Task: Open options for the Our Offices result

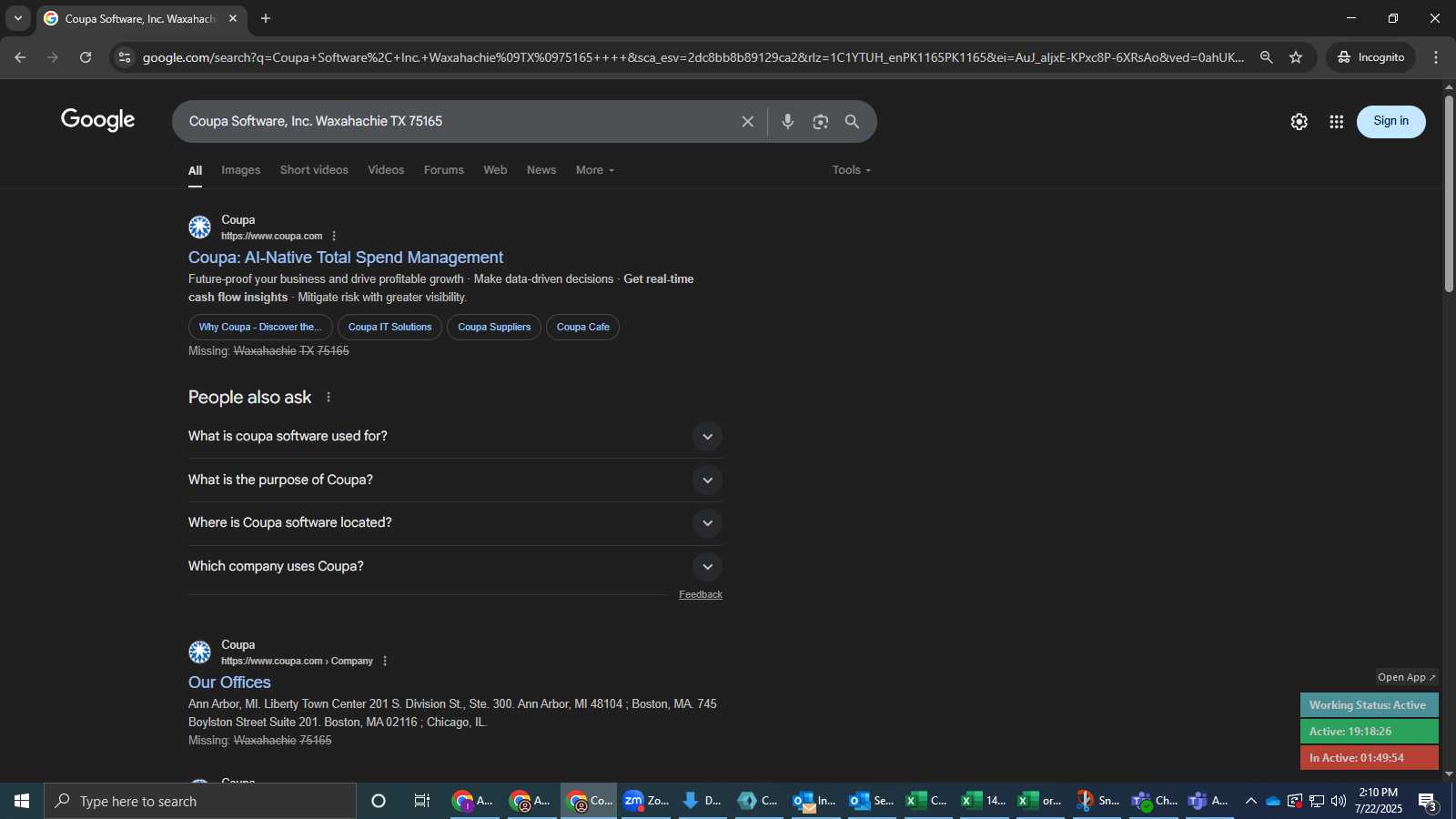Action: coord(385,661)
